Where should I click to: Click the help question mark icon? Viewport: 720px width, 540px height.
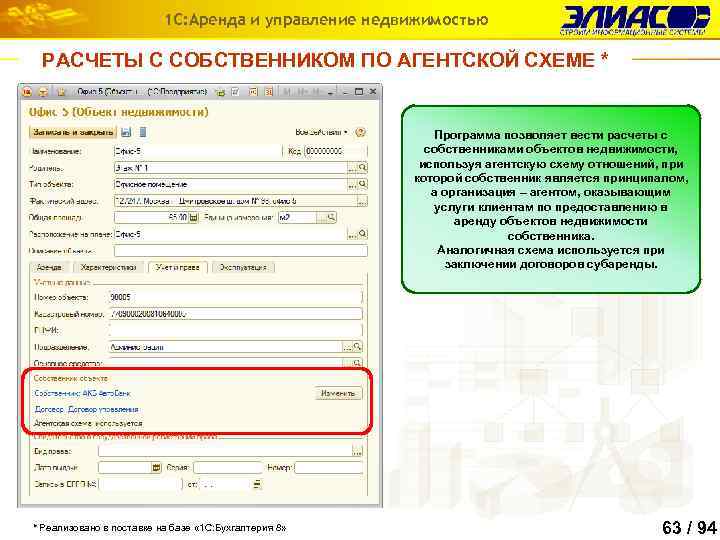point(360,132)
